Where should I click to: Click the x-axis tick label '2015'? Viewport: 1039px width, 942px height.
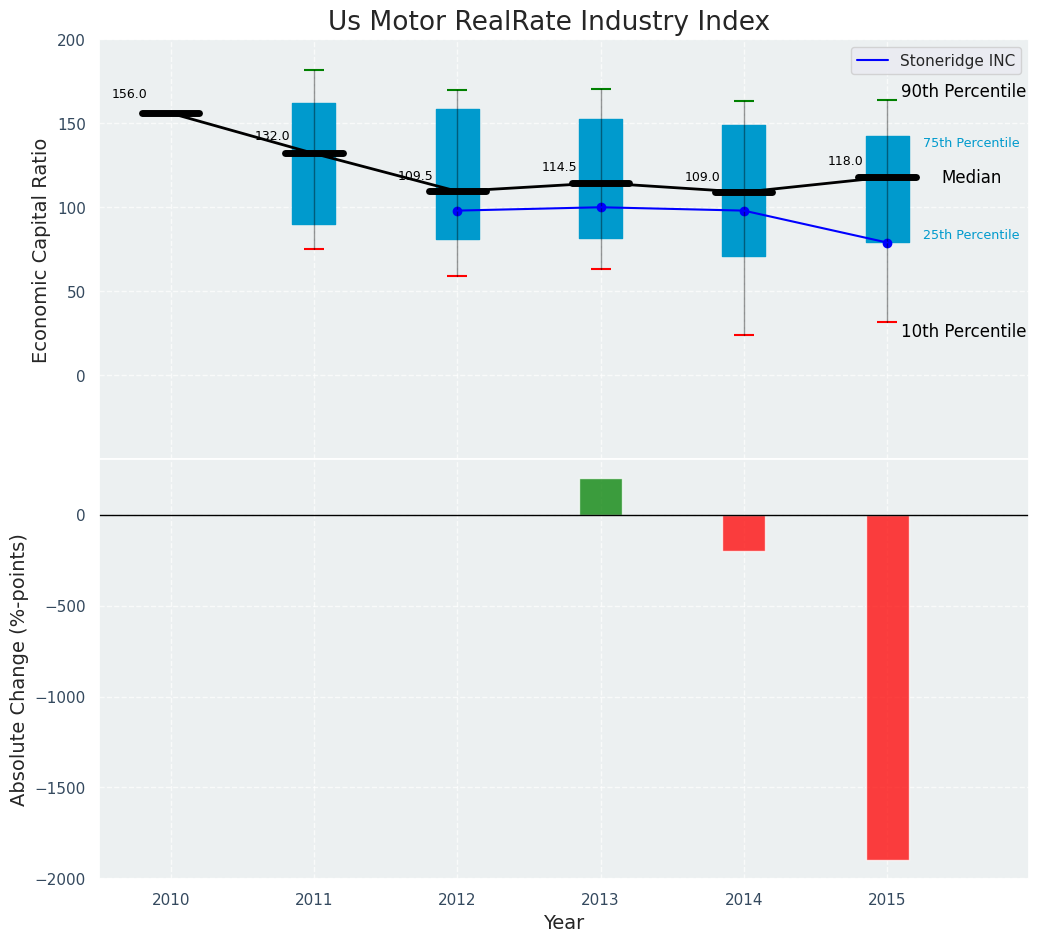(x=887, y=900)
